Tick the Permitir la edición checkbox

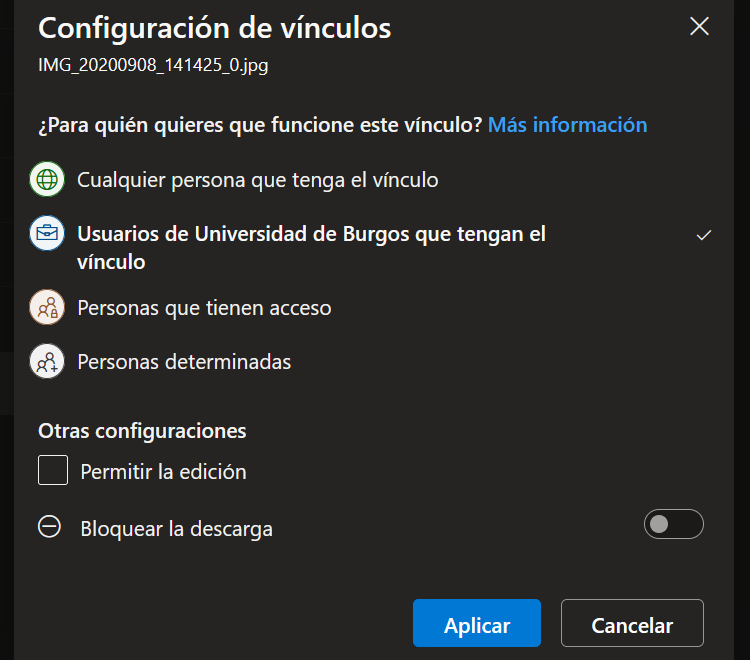tap(53, 470)
